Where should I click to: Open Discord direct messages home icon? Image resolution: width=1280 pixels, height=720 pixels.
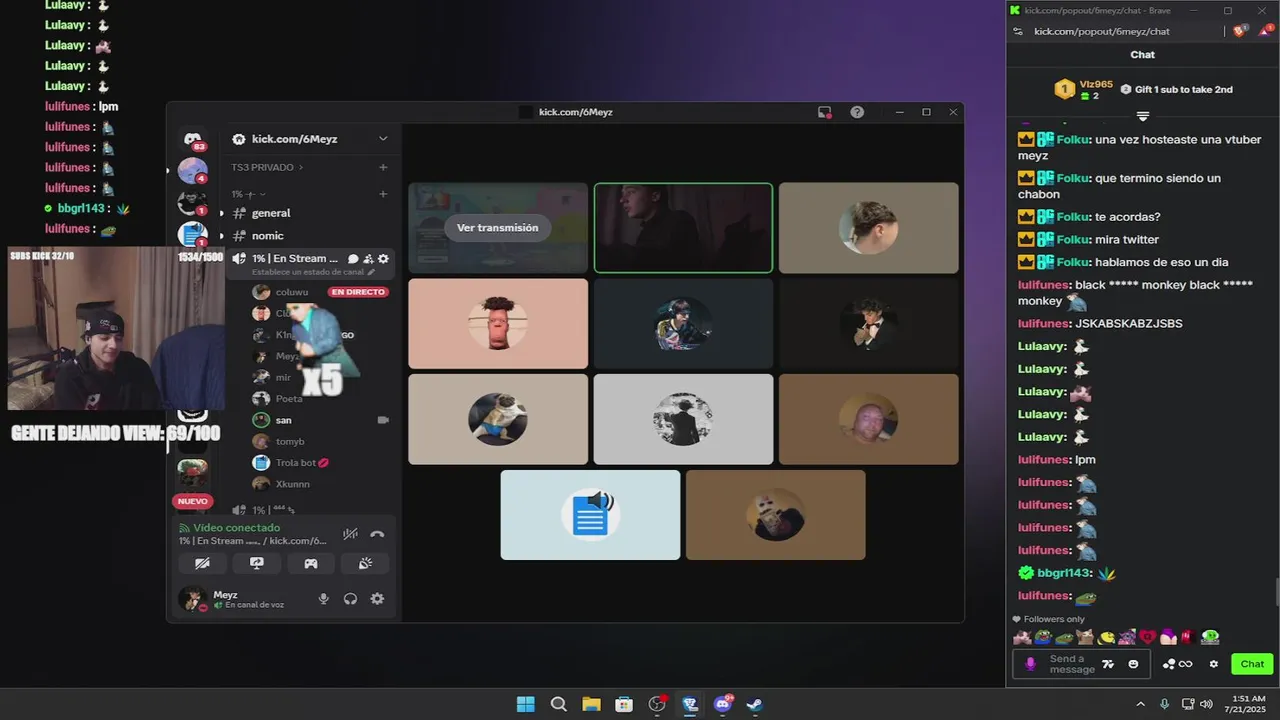pyautogui.click(x=193, y=139)
